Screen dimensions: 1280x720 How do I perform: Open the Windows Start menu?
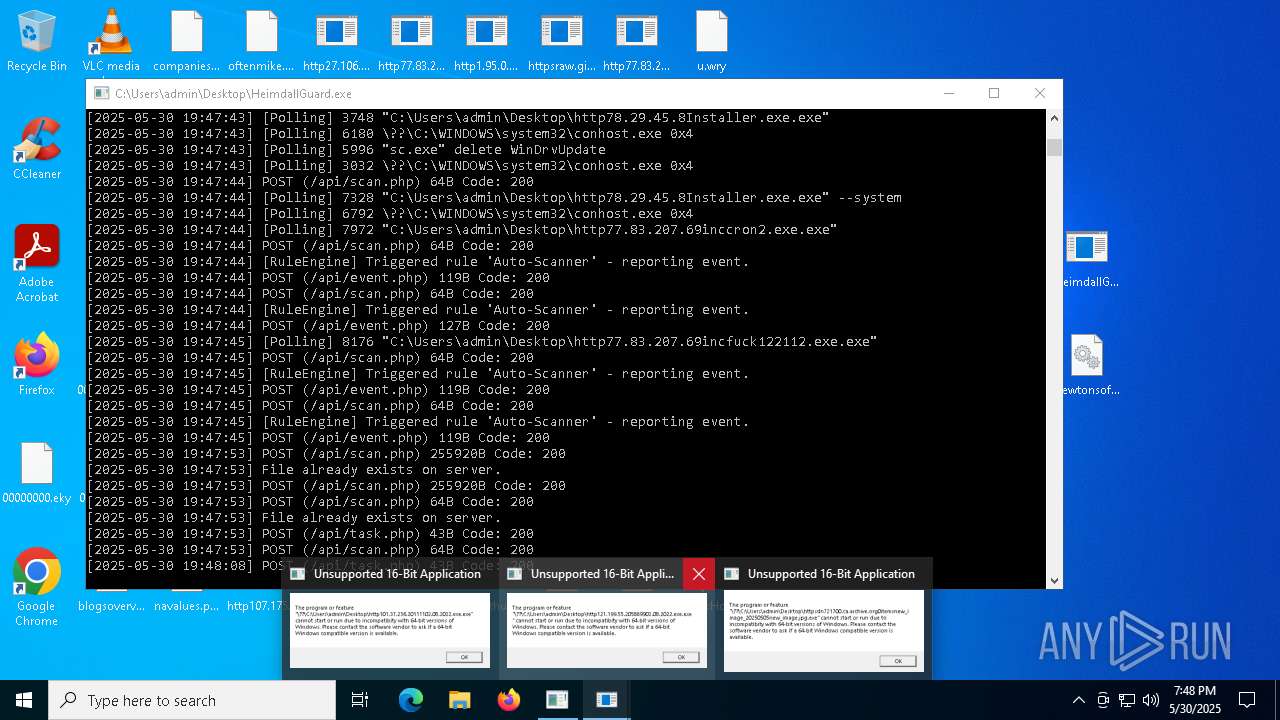[x=24, y=700]
